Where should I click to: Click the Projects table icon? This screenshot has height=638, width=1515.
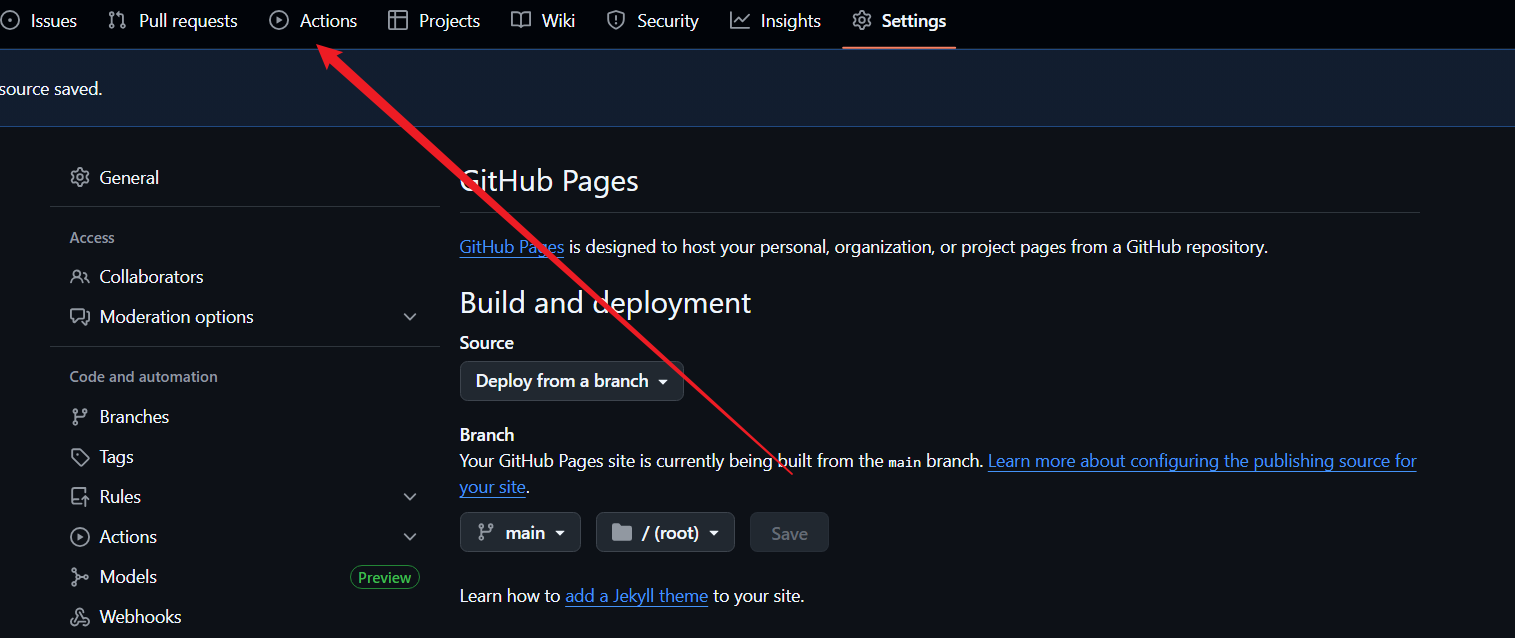pyautogui.click(x=398, y=21)
